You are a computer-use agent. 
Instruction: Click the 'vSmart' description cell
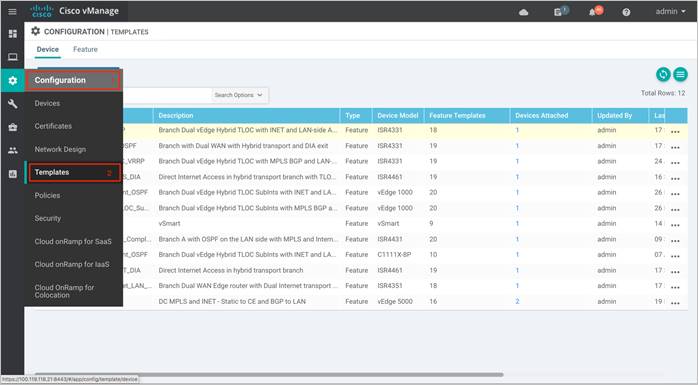coord(169,223)
